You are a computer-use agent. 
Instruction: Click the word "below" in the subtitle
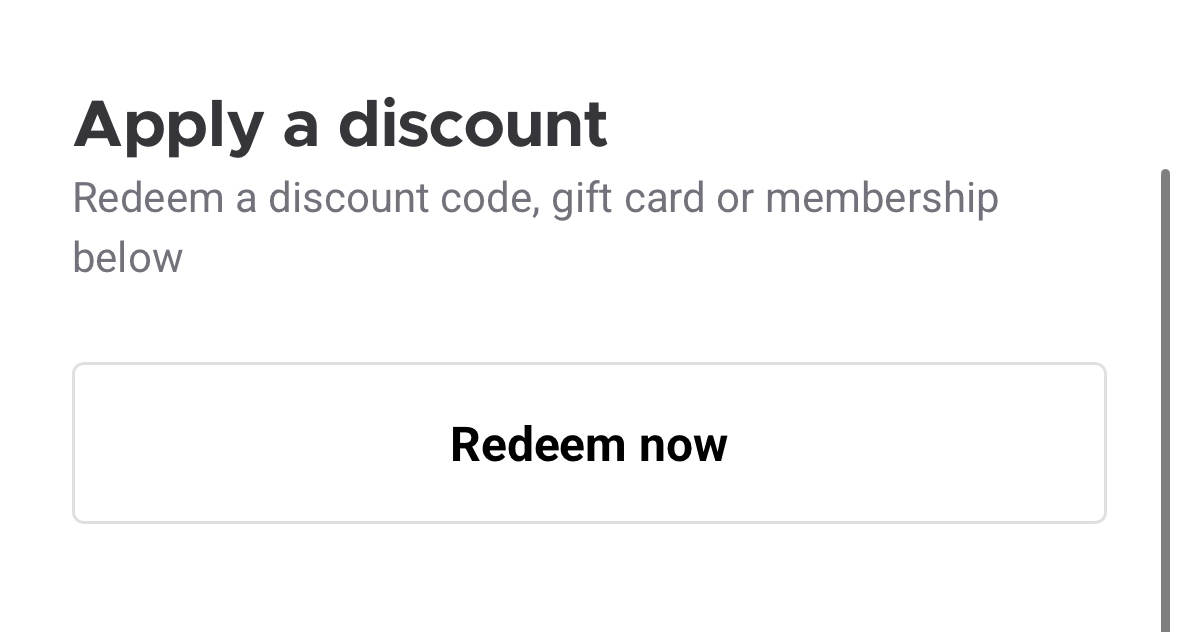pyautogui.click(x=128, y=258)
